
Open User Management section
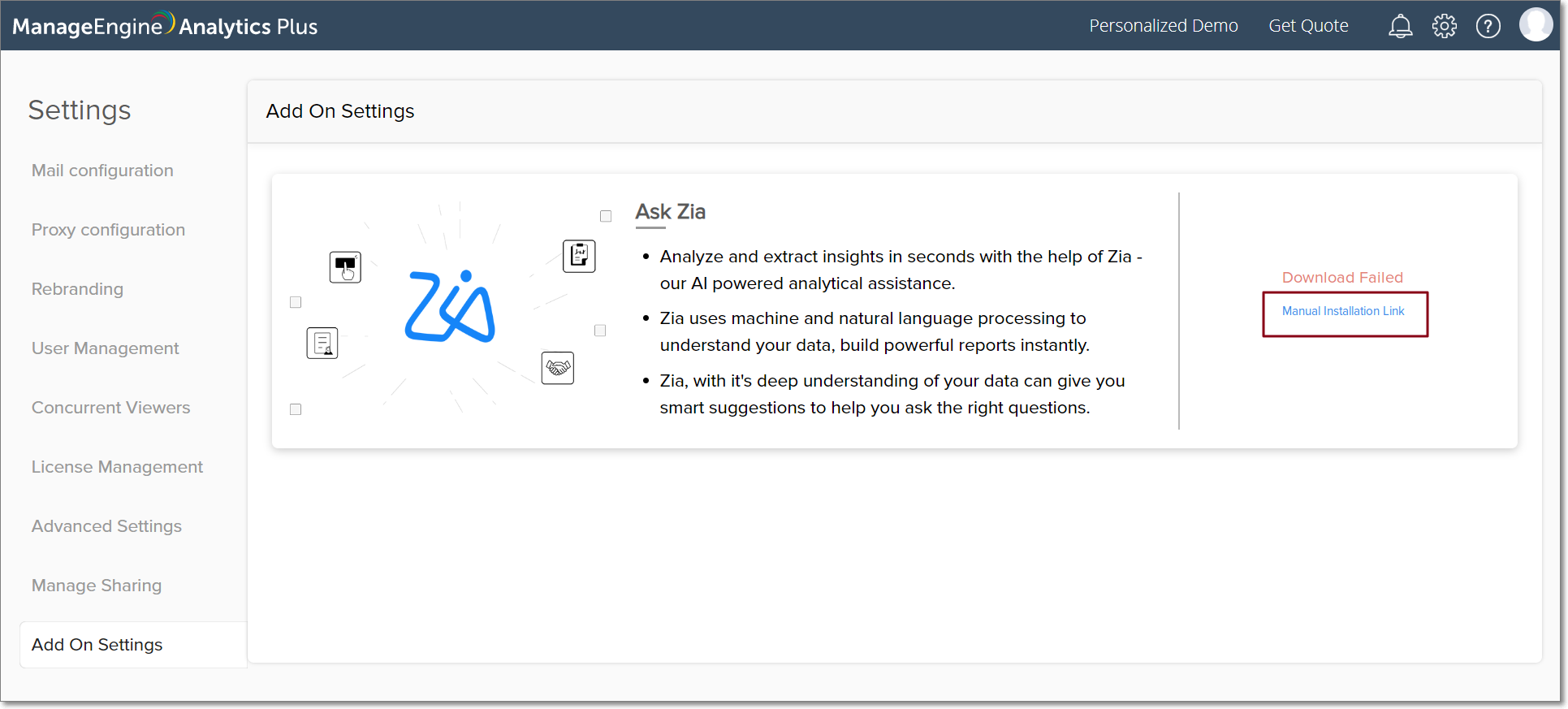point(105,348)
